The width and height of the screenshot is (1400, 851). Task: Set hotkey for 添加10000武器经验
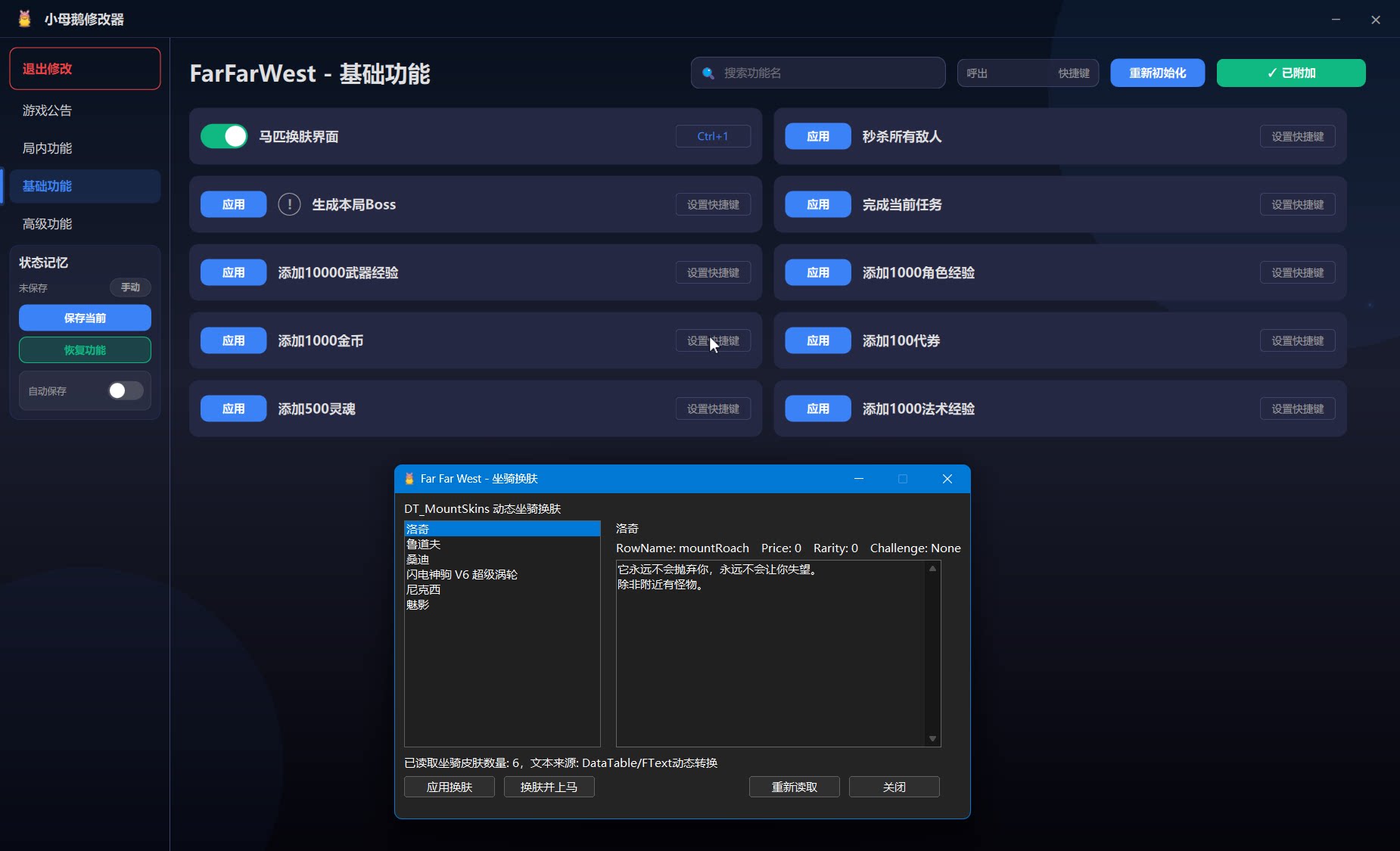713,272
